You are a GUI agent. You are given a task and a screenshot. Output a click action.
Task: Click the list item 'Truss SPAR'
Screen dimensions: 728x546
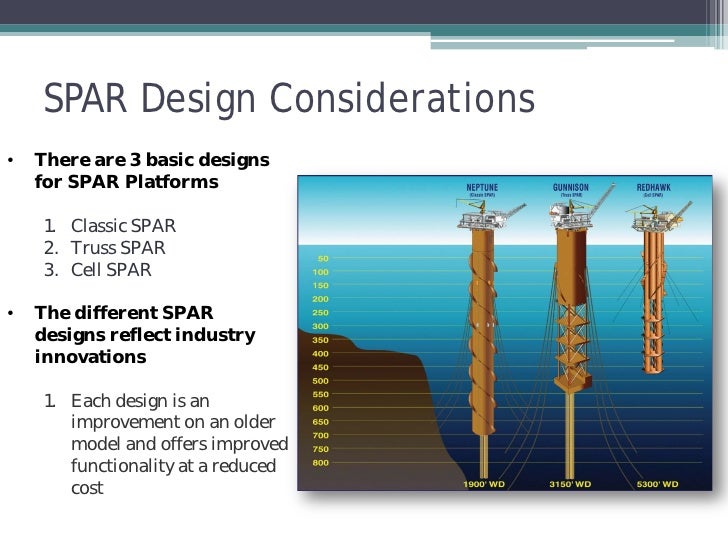(118, 247)
